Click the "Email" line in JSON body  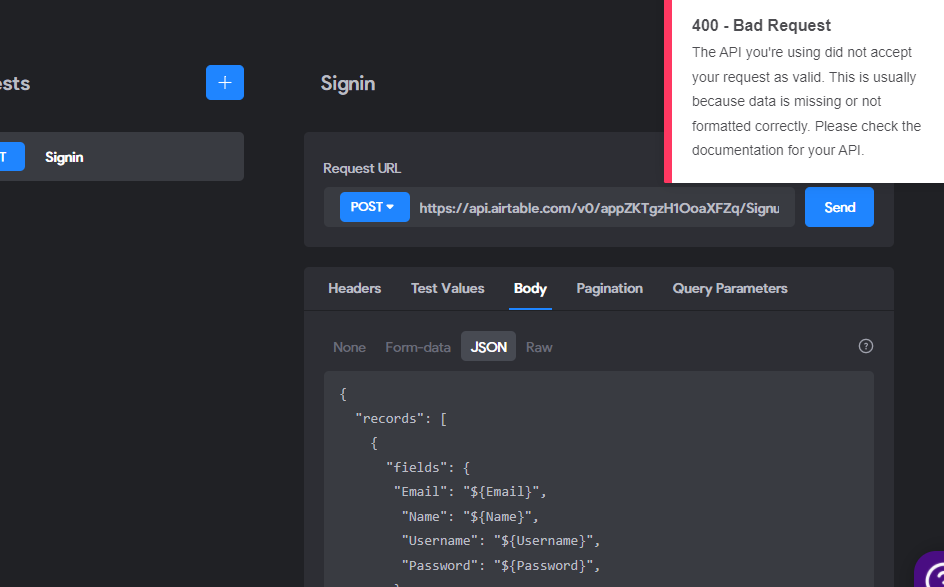tap(470, 492)
